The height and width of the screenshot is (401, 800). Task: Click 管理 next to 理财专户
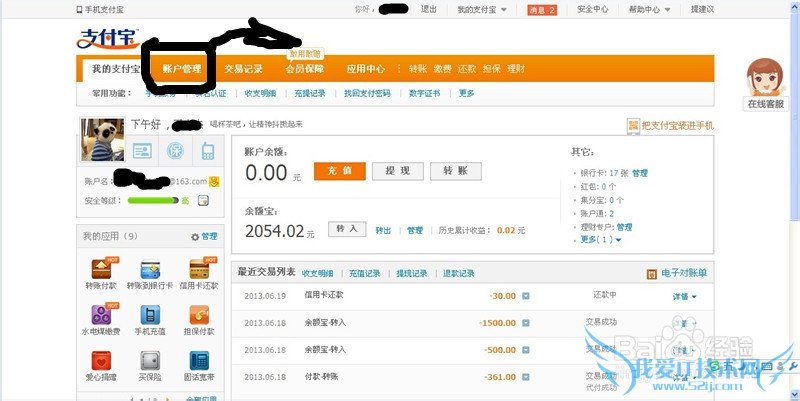pyautogui.click(x=624, y=227)
